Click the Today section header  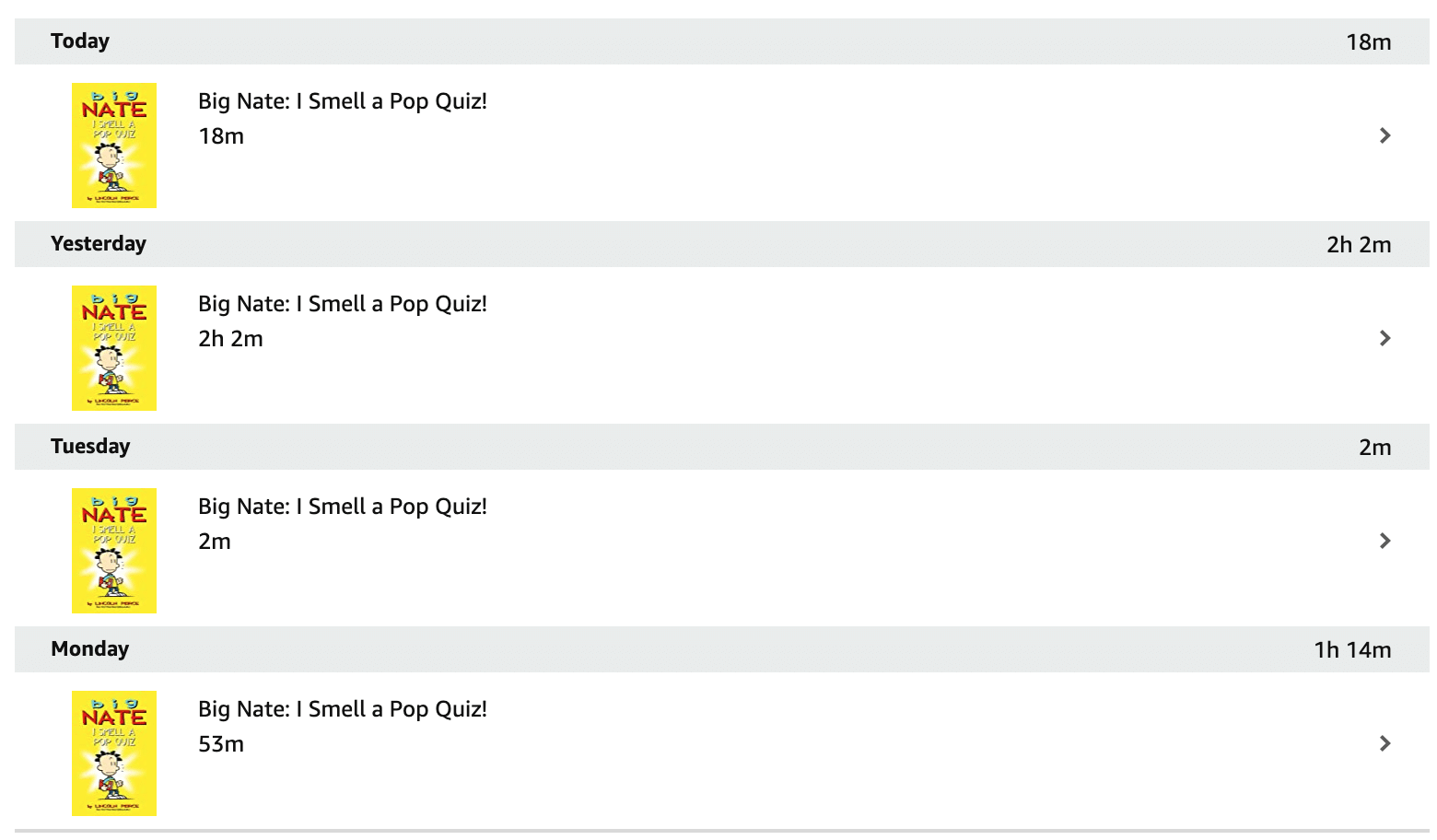(80, 41)
